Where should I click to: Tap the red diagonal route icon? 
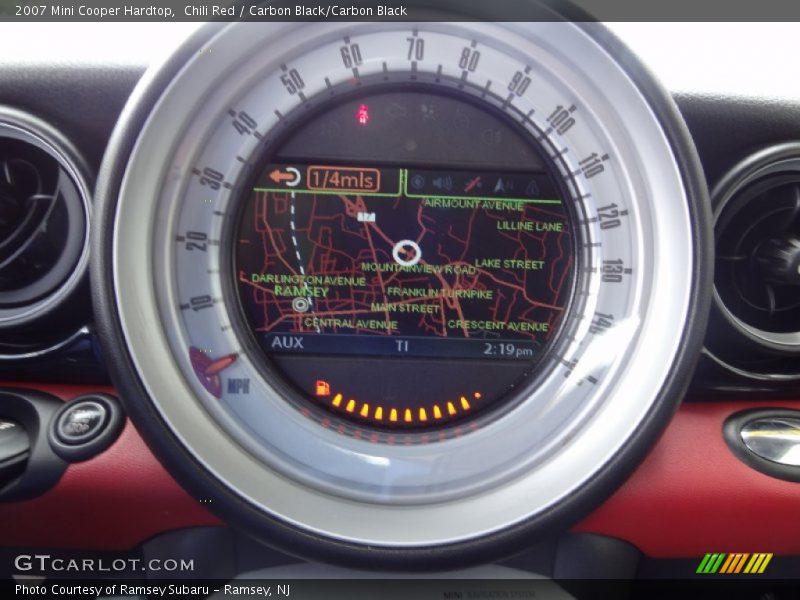pos(473,184)
